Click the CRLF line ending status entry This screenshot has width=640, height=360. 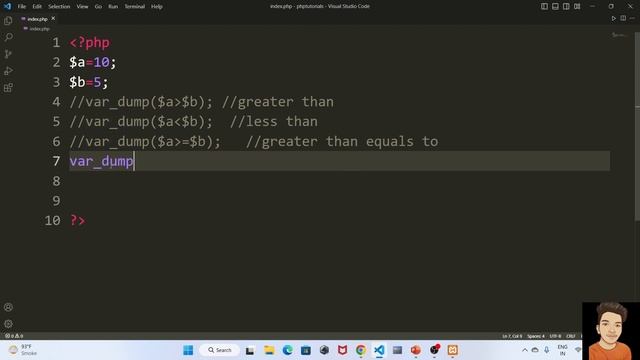[x=571, y=336]
